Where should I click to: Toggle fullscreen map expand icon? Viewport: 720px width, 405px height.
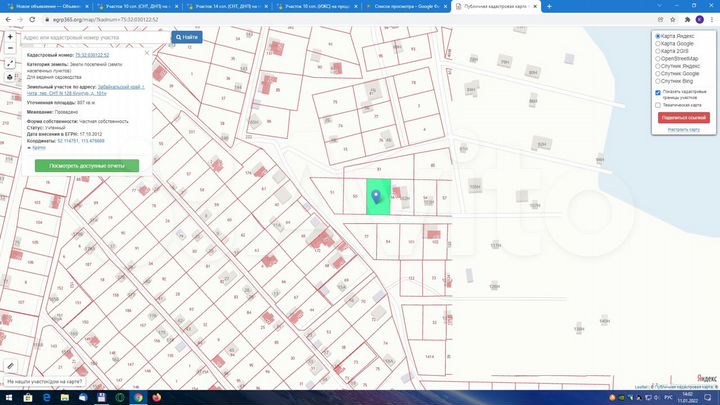click(x=10, y=63)
